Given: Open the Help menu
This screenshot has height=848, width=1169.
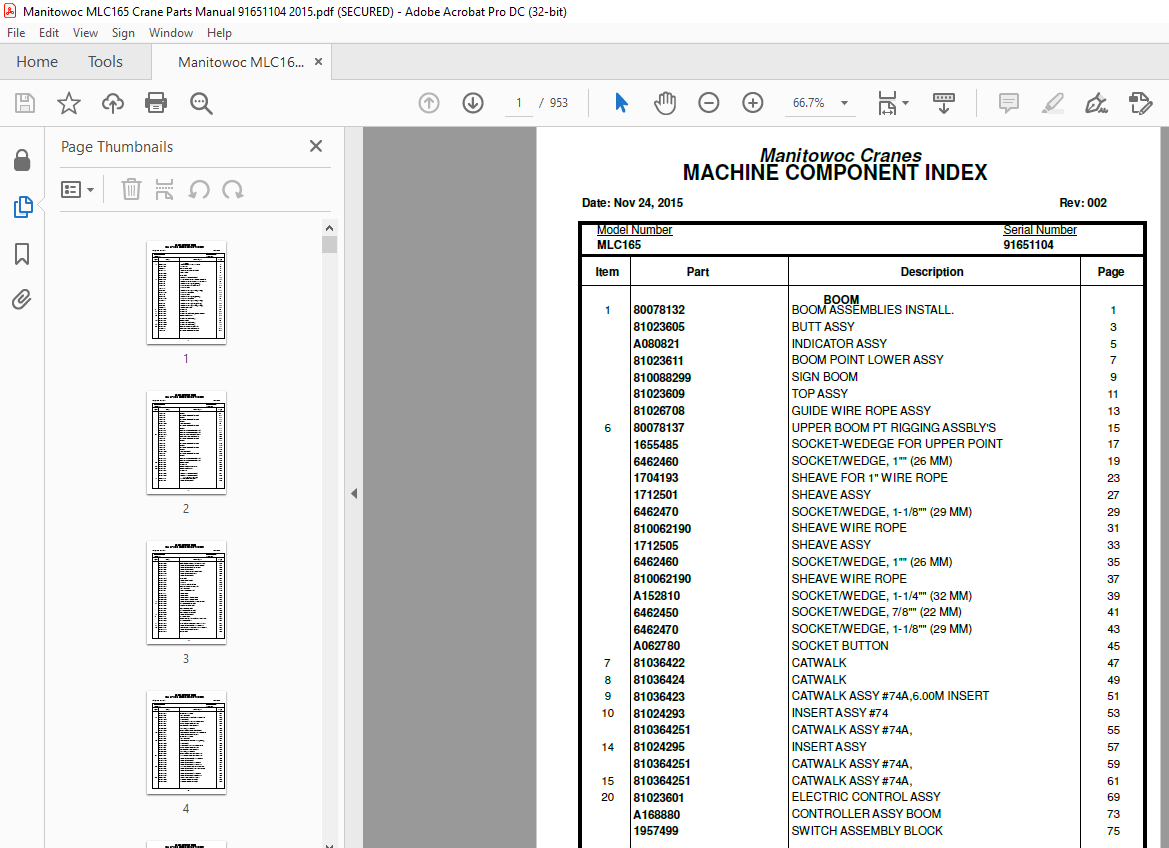Looking at the screenshot, I should 219,33.
